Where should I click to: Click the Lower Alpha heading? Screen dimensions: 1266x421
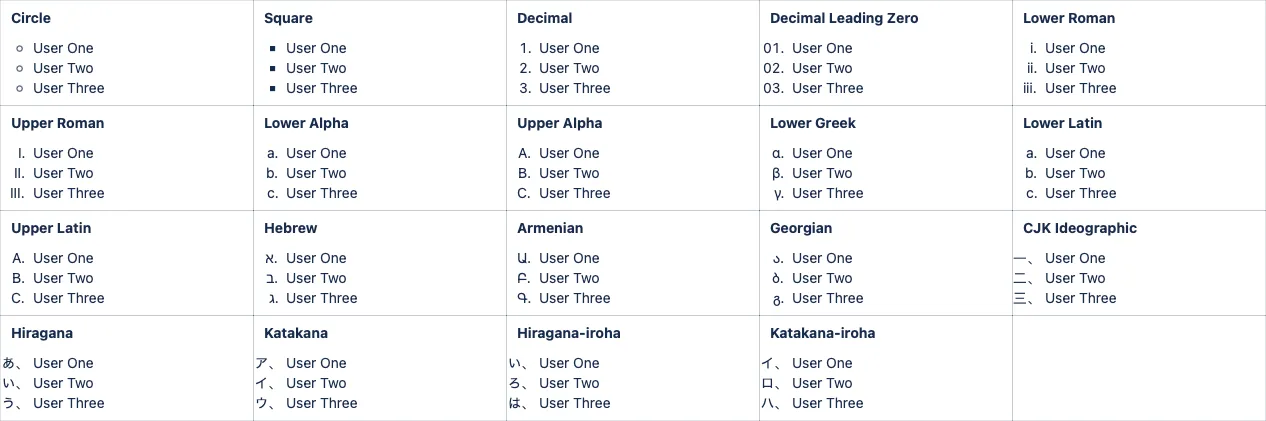pos(306,123)
